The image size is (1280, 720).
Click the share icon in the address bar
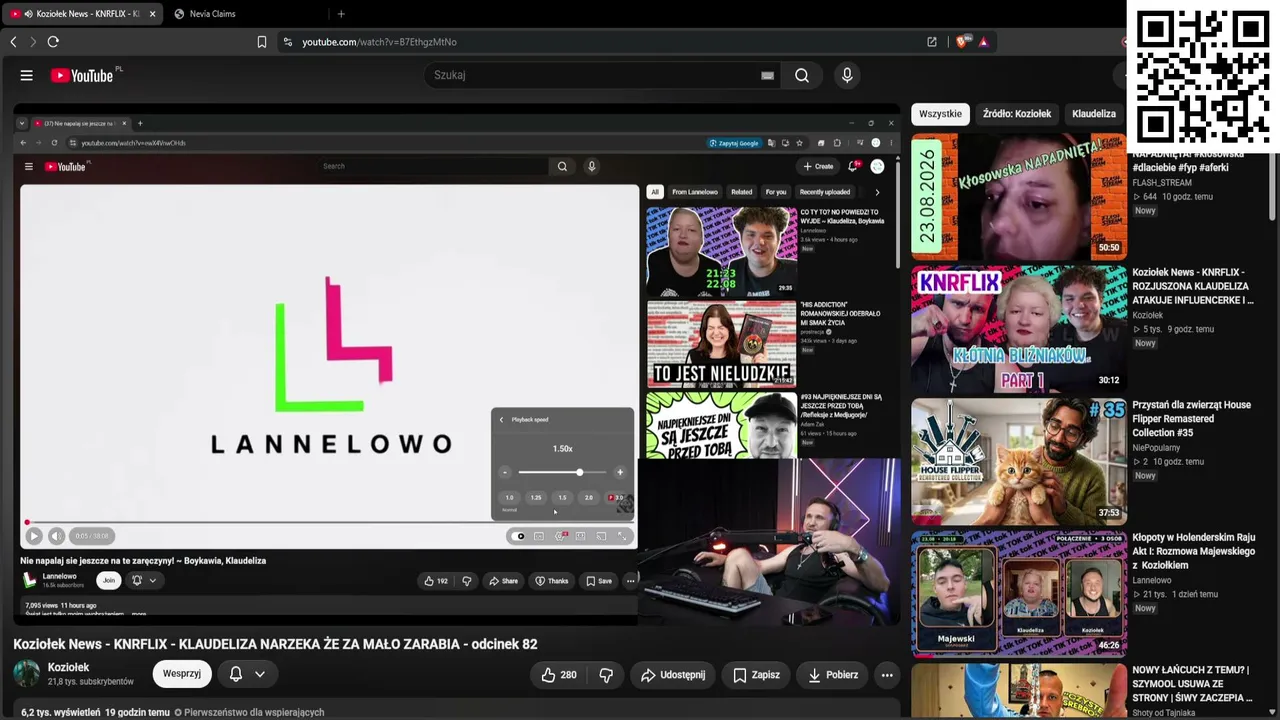coord(932,42)
